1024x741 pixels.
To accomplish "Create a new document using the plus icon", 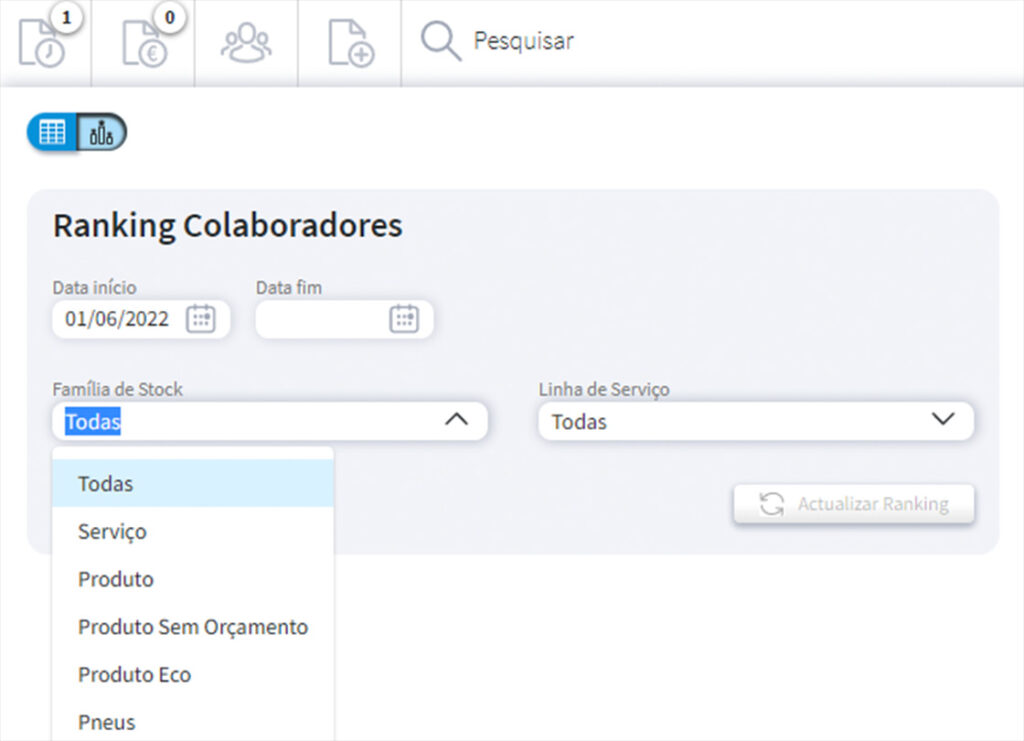I will coord(349,42).
